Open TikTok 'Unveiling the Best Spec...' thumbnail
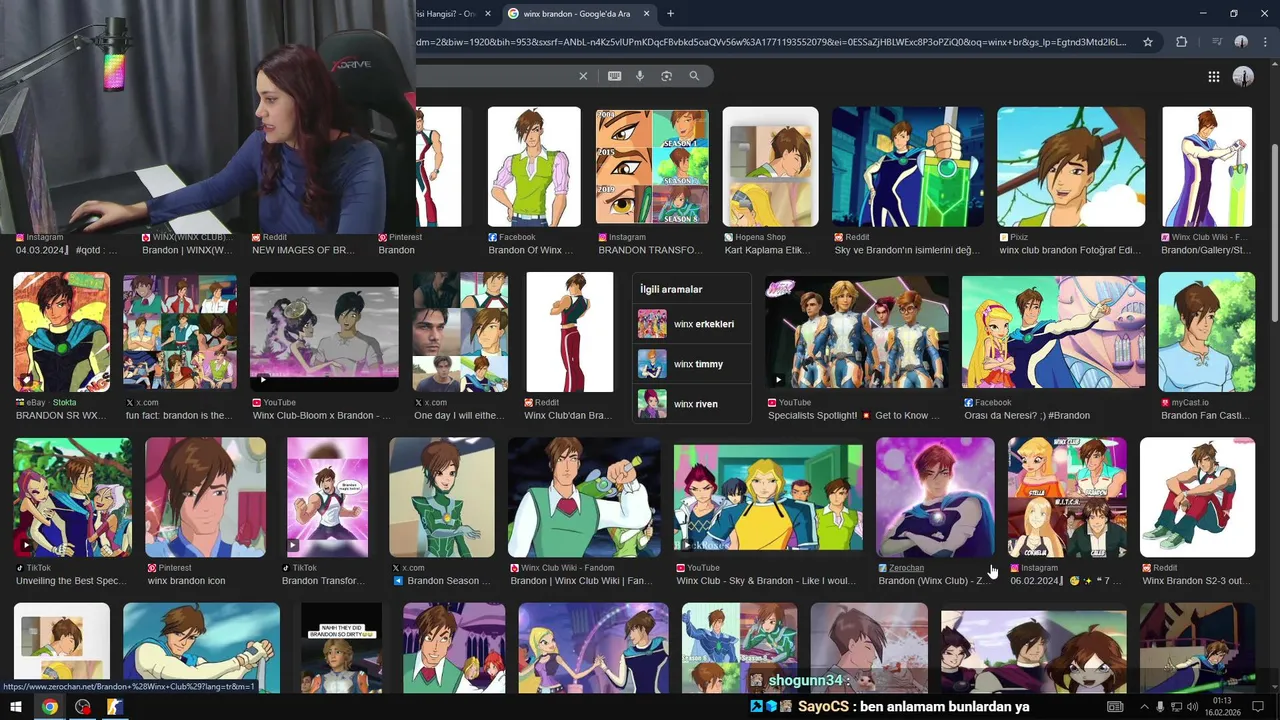The height and width of the screenshot is (720, 1280). click(72, 497)
